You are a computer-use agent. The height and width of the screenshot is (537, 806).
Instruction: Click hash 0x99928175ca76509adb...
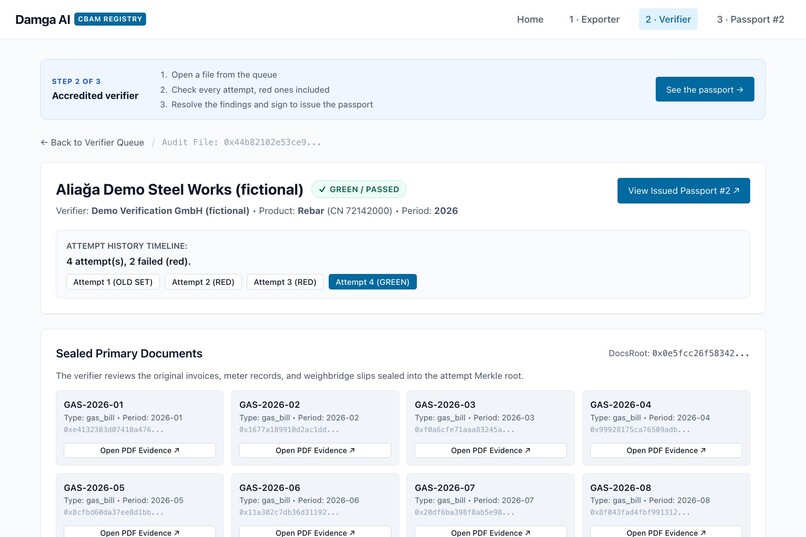click(640, 430)
